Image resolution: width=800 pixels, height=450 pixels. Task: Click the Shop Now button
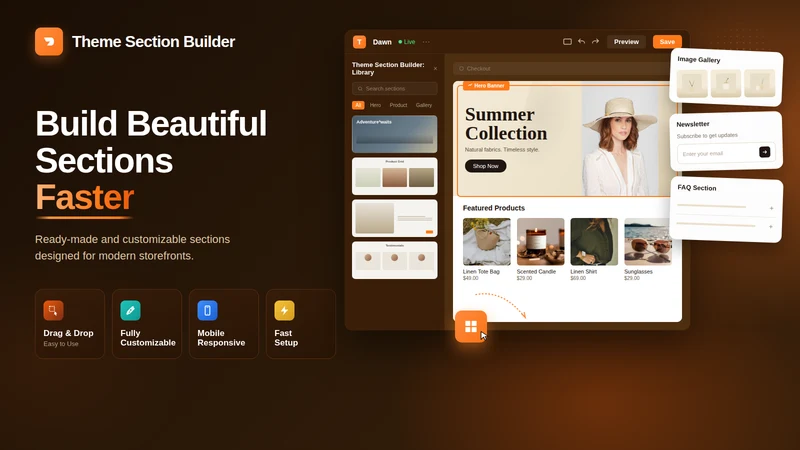click(x=485, y=166)
